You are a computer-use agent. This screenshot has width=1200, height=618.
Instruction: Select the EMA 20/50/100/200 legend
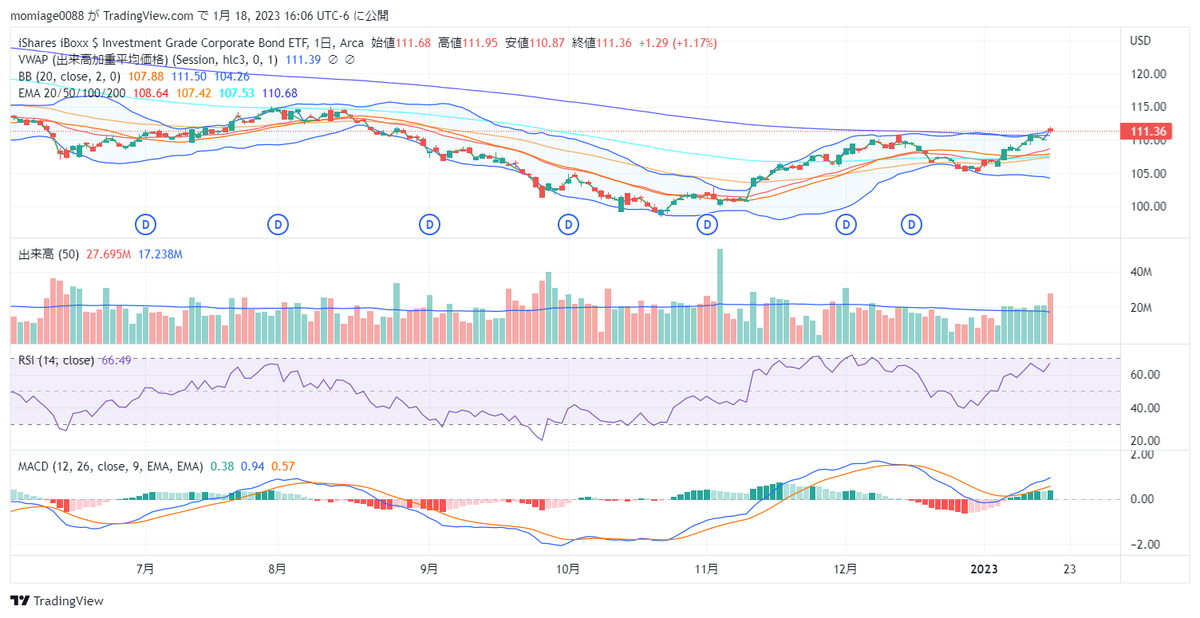click(72, 93)
